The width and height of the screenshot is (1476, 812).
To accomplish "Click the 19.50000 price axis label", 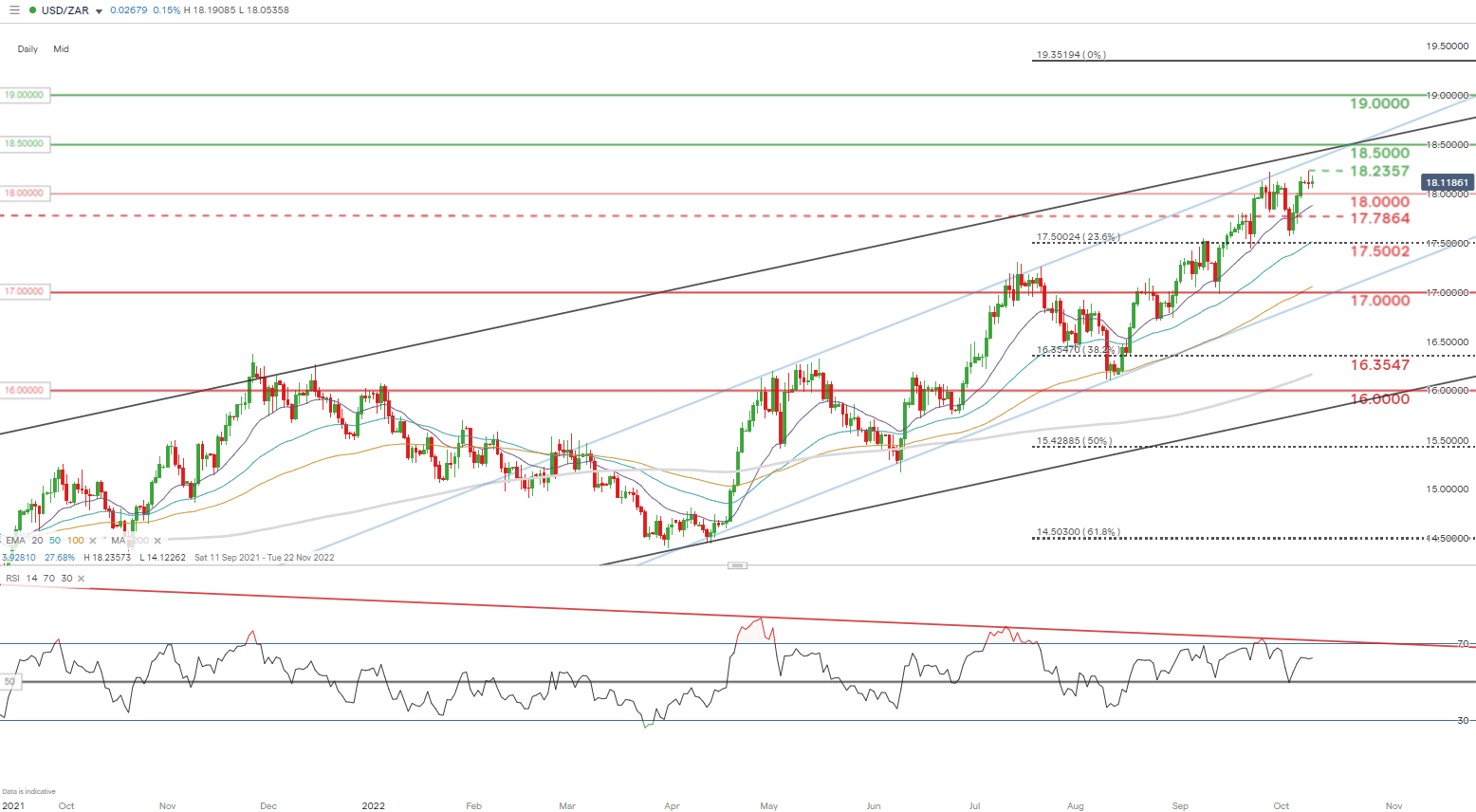I will (x=1448, y=46).
